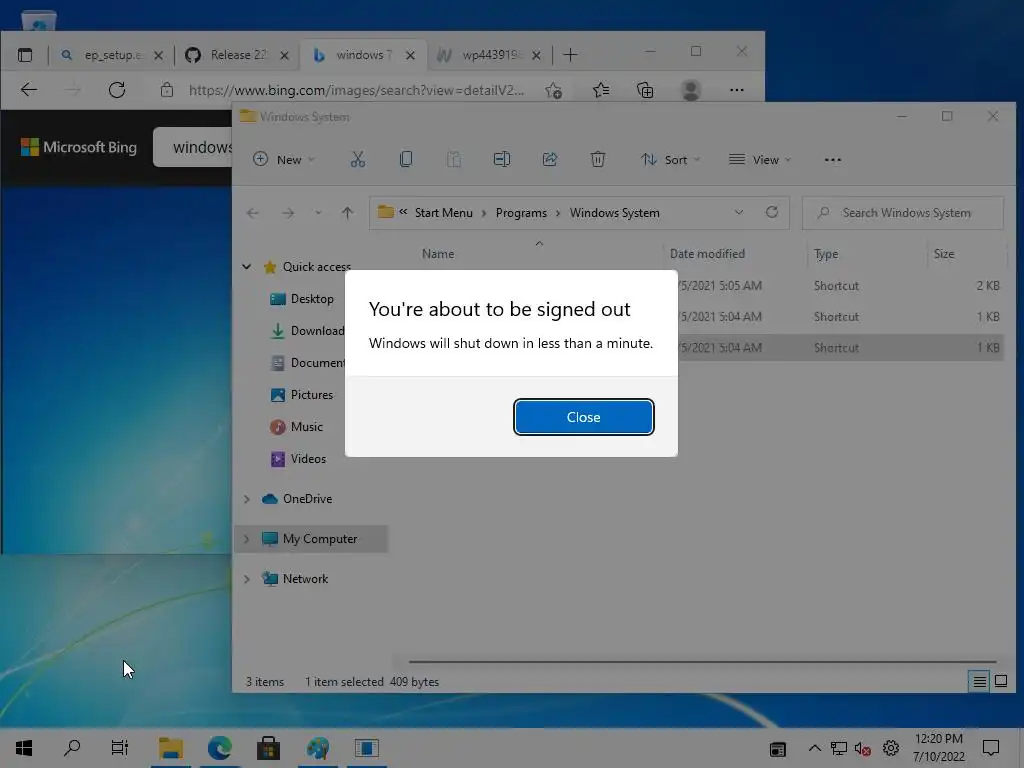The image size is (1024, 768).
Task: Go back in Edge browser
Action: click(29, 89)
